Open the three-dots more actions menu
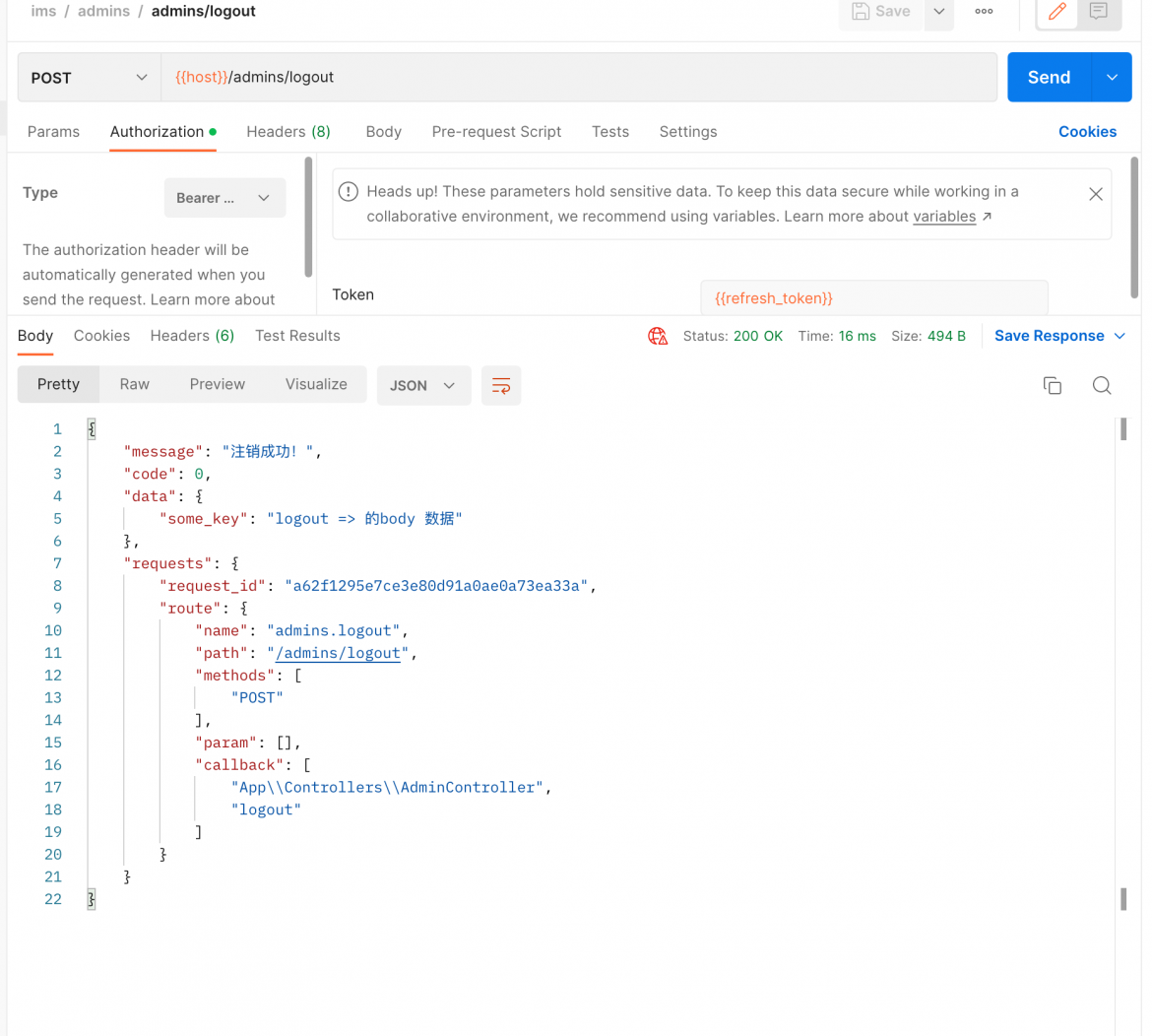 984,11
